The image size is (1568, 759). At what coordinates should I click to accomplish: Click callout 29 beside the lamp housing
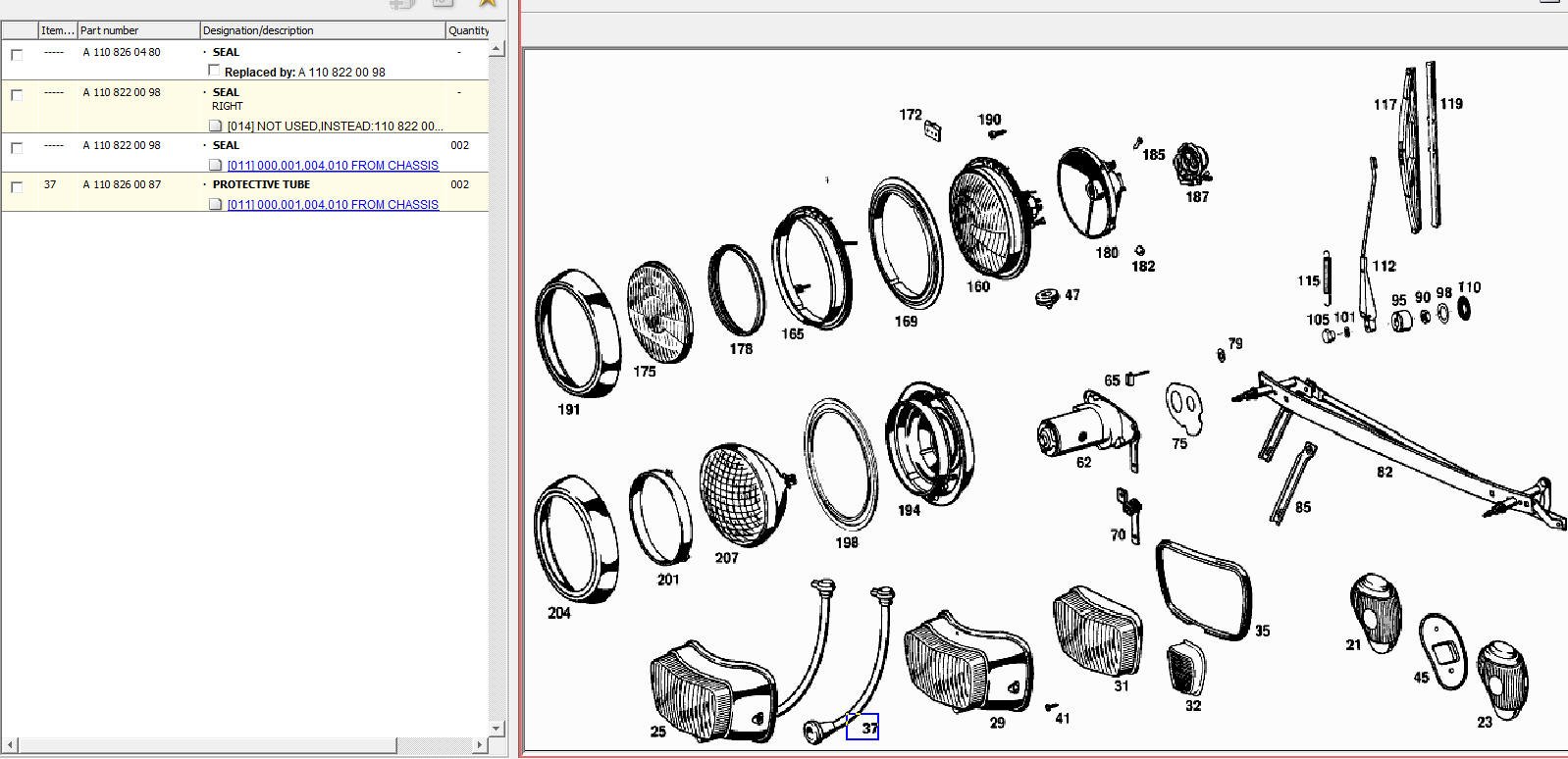click(x=997, y=723)
